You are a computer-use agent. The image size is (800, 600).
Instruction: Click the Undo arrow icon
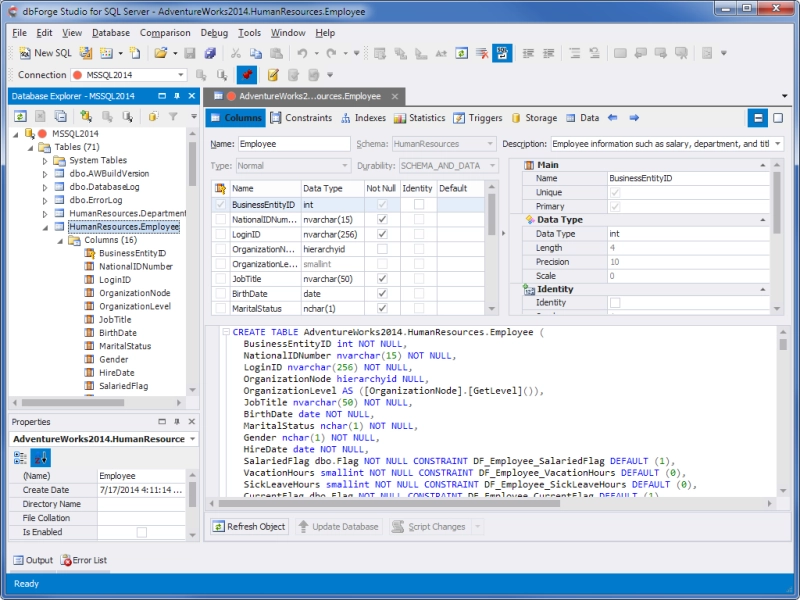302,53
